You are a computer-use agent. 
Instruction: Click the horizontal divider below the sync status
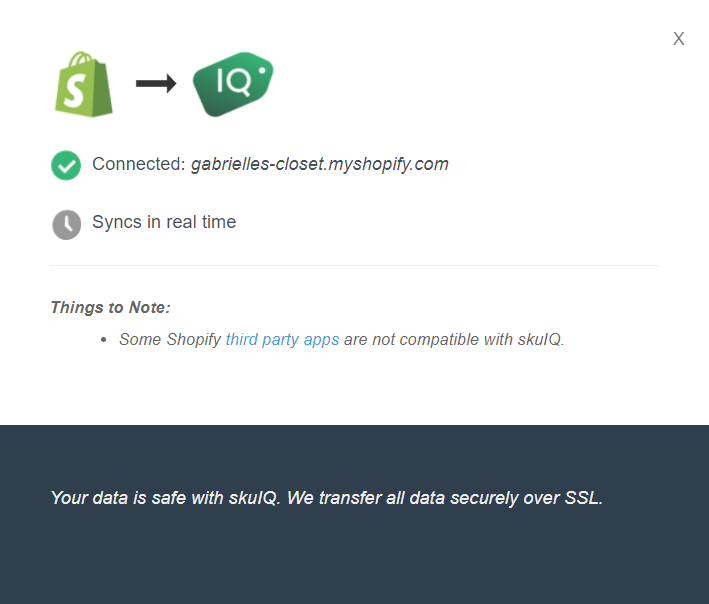pyautogui.click(x=355, y=266)
